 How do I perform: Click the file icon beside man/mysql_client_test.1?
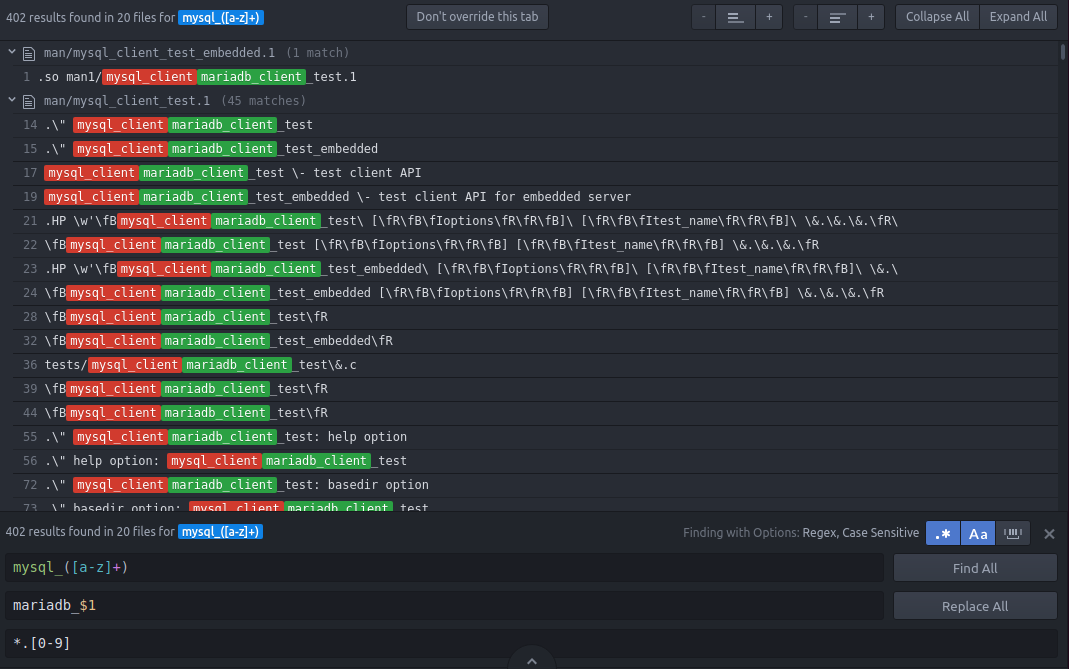point(29,101)
